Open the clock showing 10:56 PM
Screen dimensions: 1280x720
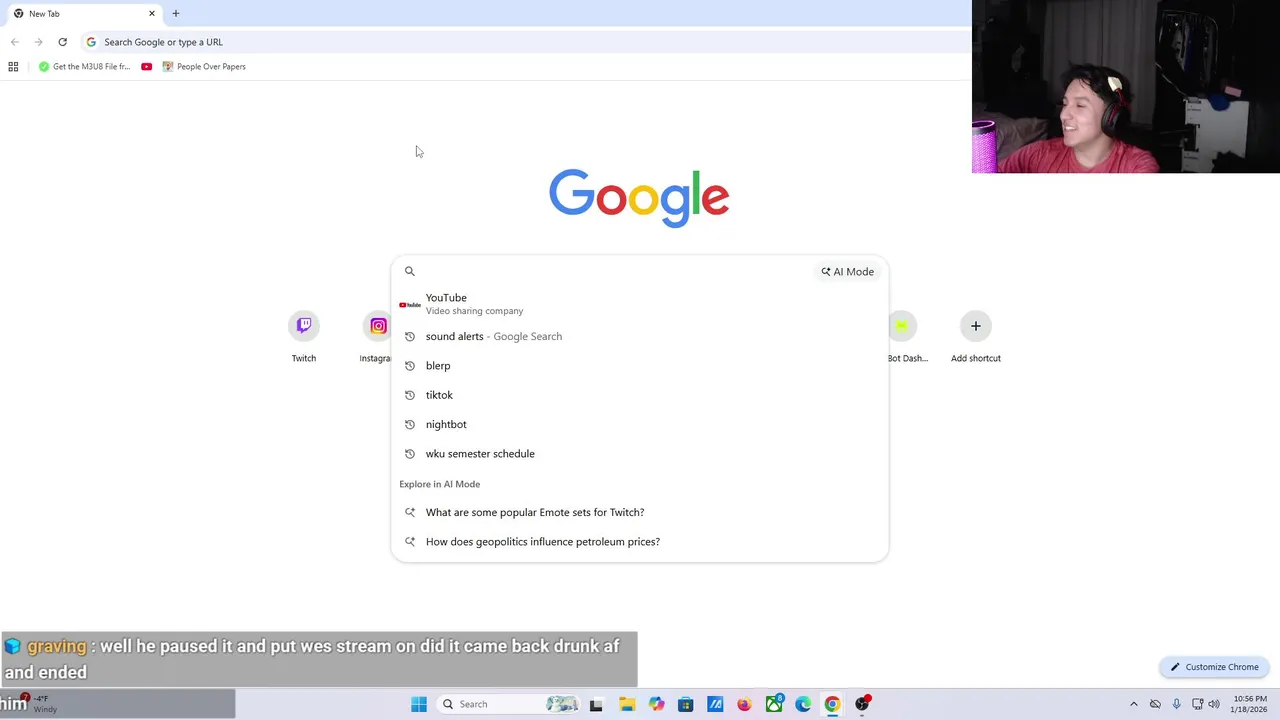click(x=1250, y=704)
